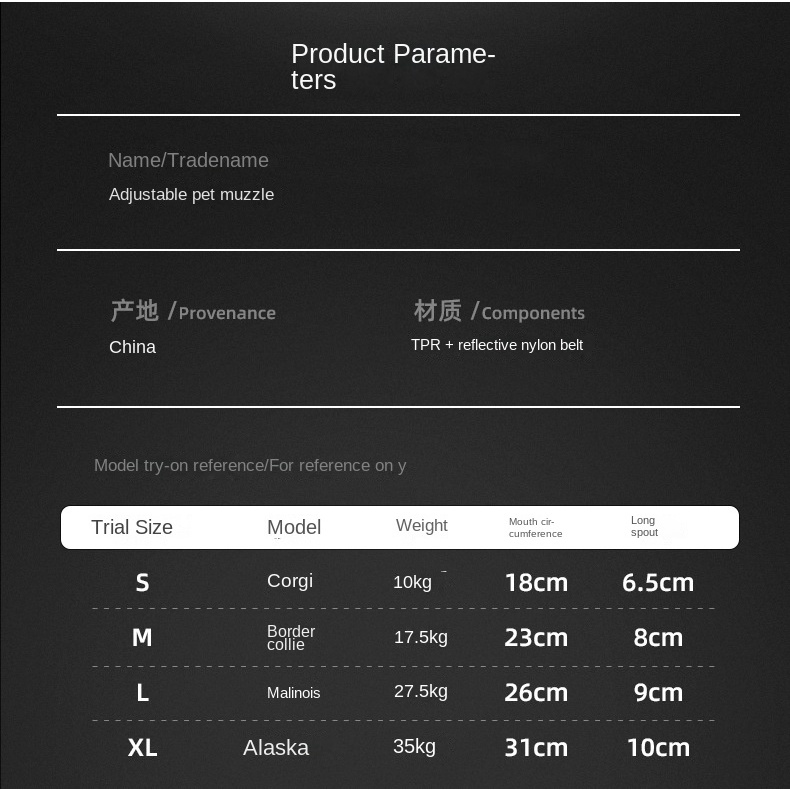Click the Weight column header
This screenshot has height=790, width=790.
[422, 525]
